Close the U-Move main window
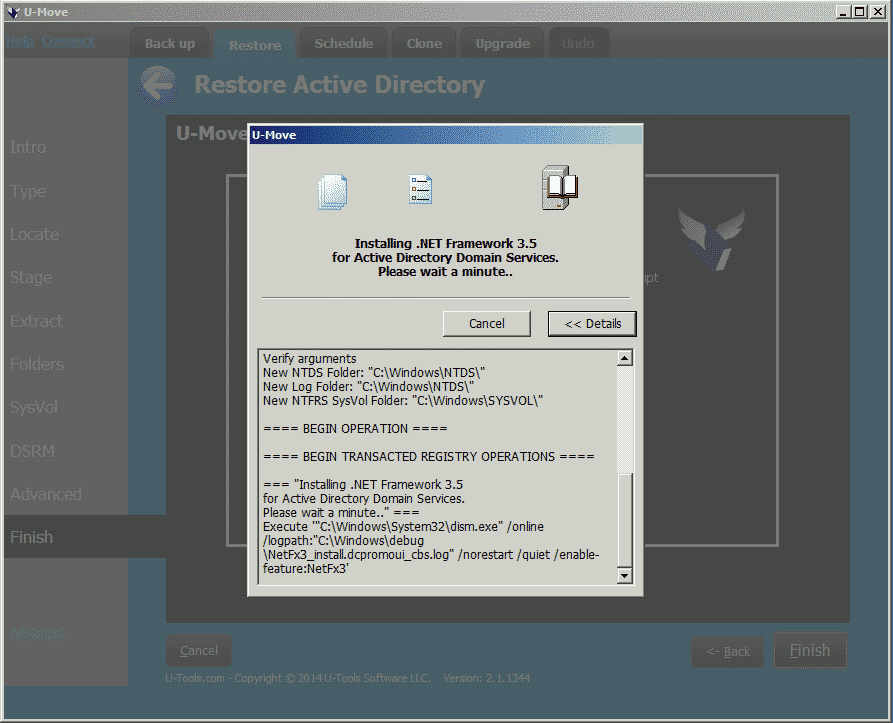Viewport: 893px width, 723px height. [878, 11]
